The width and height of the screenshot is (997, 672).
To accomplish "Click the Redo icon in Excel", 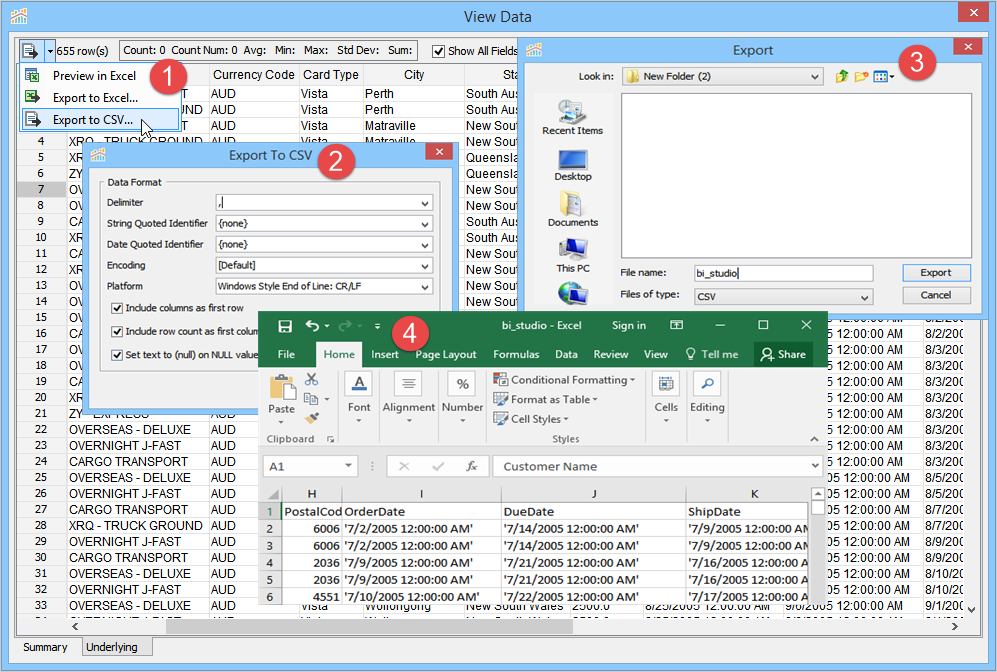I will pos(345,326).
